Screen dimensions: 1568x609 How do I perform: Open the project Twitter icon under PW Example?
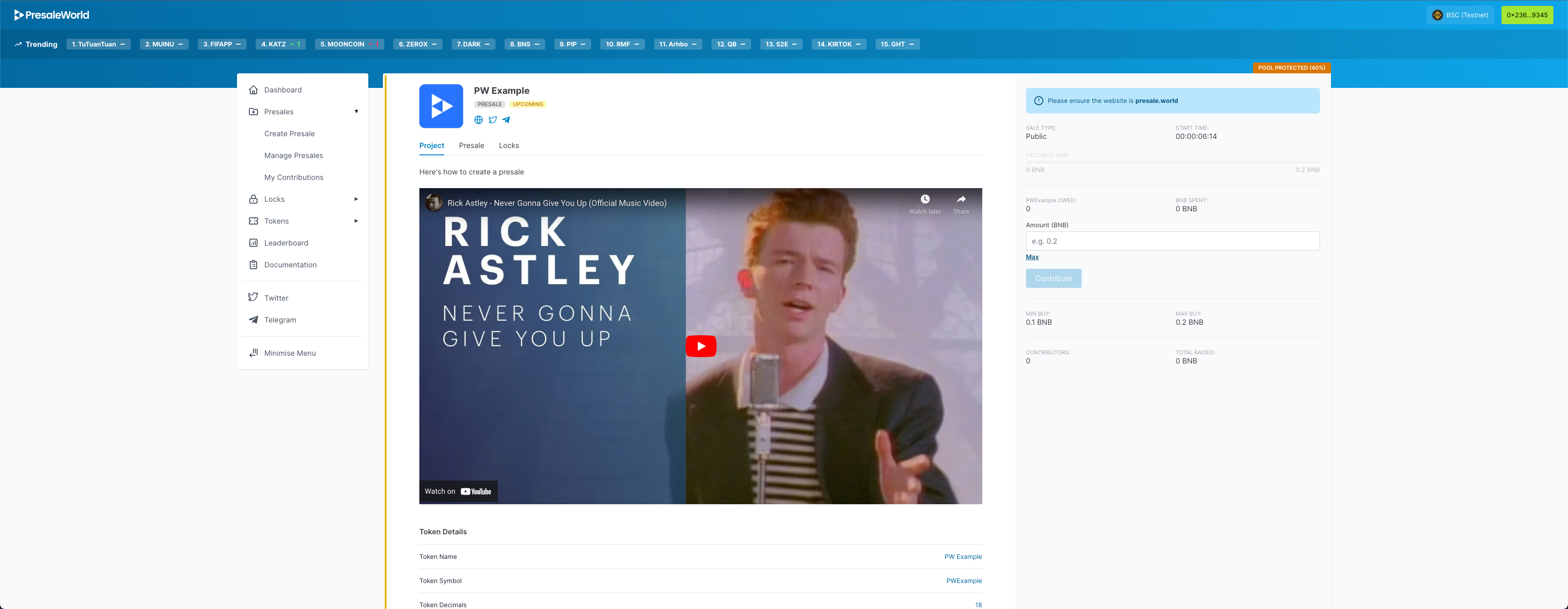tap(492, 120)
